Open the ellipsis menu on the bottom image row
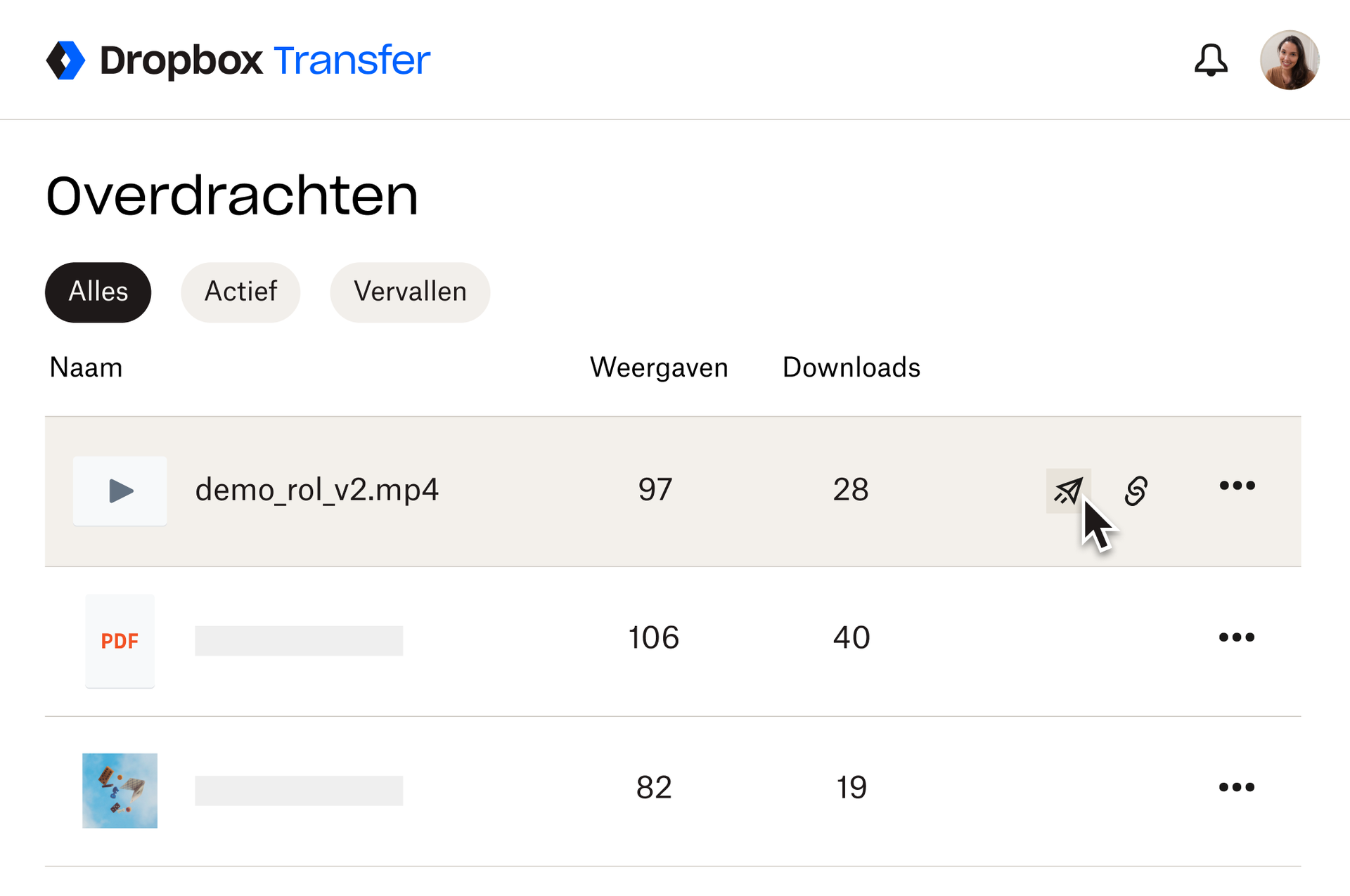Viewport: 1350px width, 896px height. pyautogui.click(x=1237, y=788)
